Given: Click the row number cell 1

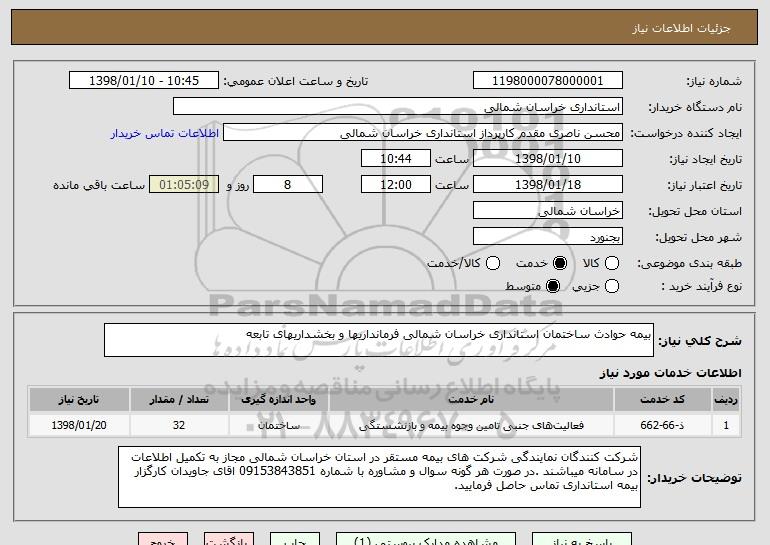Looking at the screenshot, I should coord(726,425).
